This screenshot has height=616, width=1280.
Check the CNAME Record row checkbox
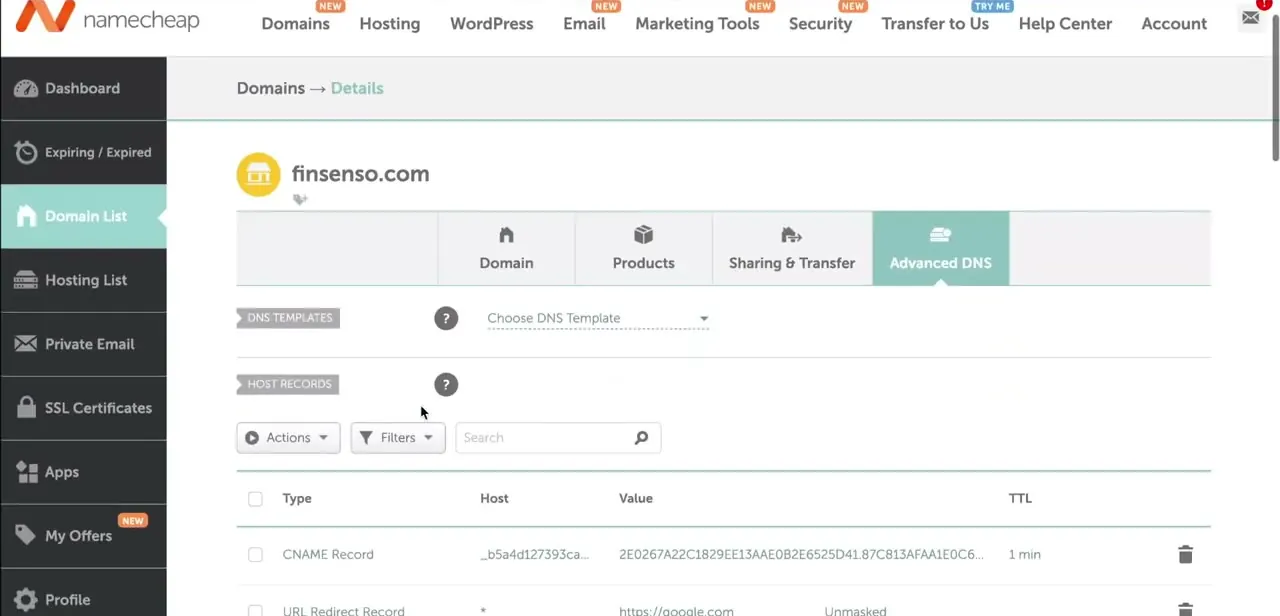(x=255, y=554)
